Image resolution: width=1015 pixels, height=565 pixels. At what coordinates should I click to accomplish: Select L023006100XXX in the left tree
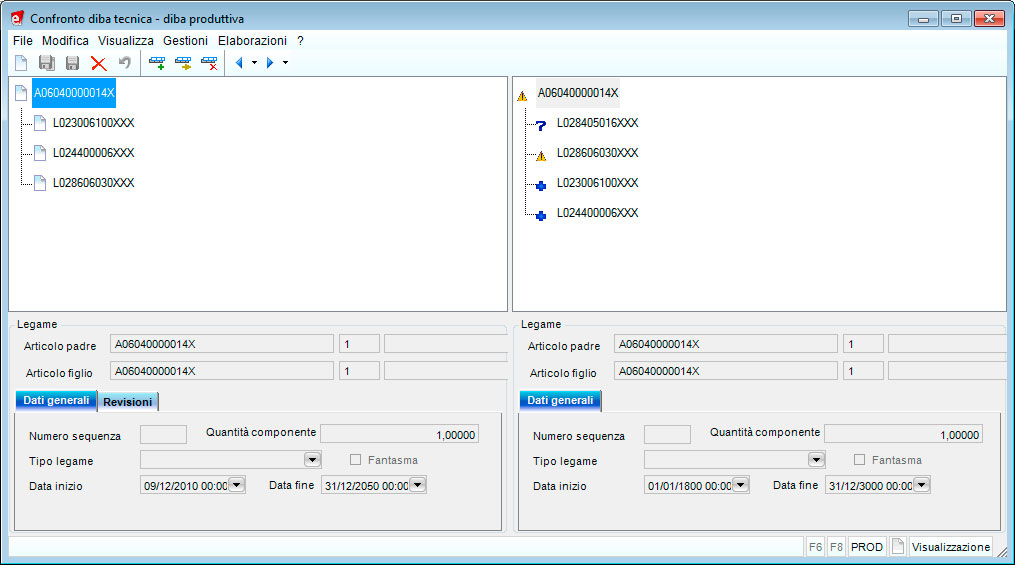[x=94, y=123]
